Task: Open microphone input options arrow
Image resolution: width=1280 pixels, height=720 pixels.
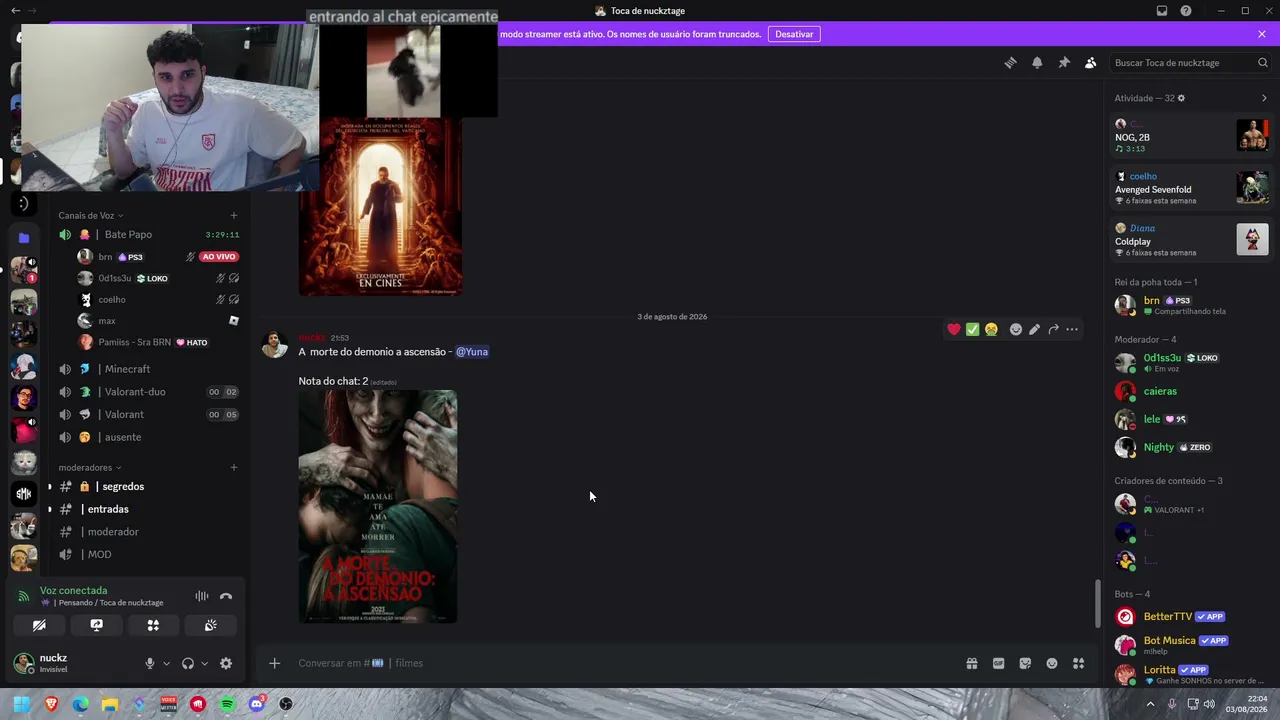Action: click(x=166, y=663)
